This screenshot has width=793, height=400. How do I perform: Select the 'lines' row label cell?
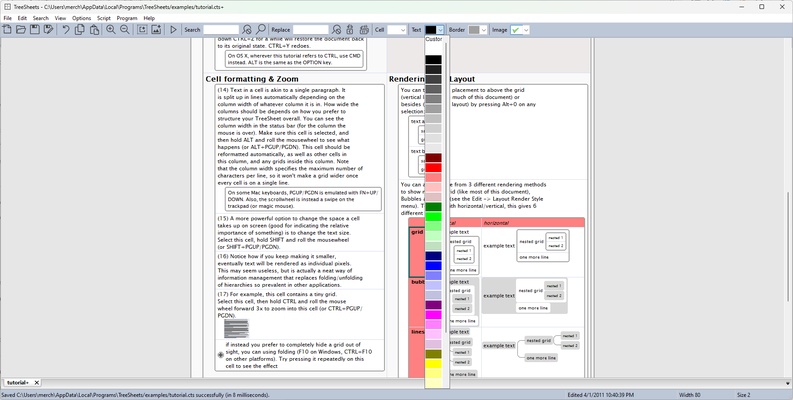click(x=417, y=352)
